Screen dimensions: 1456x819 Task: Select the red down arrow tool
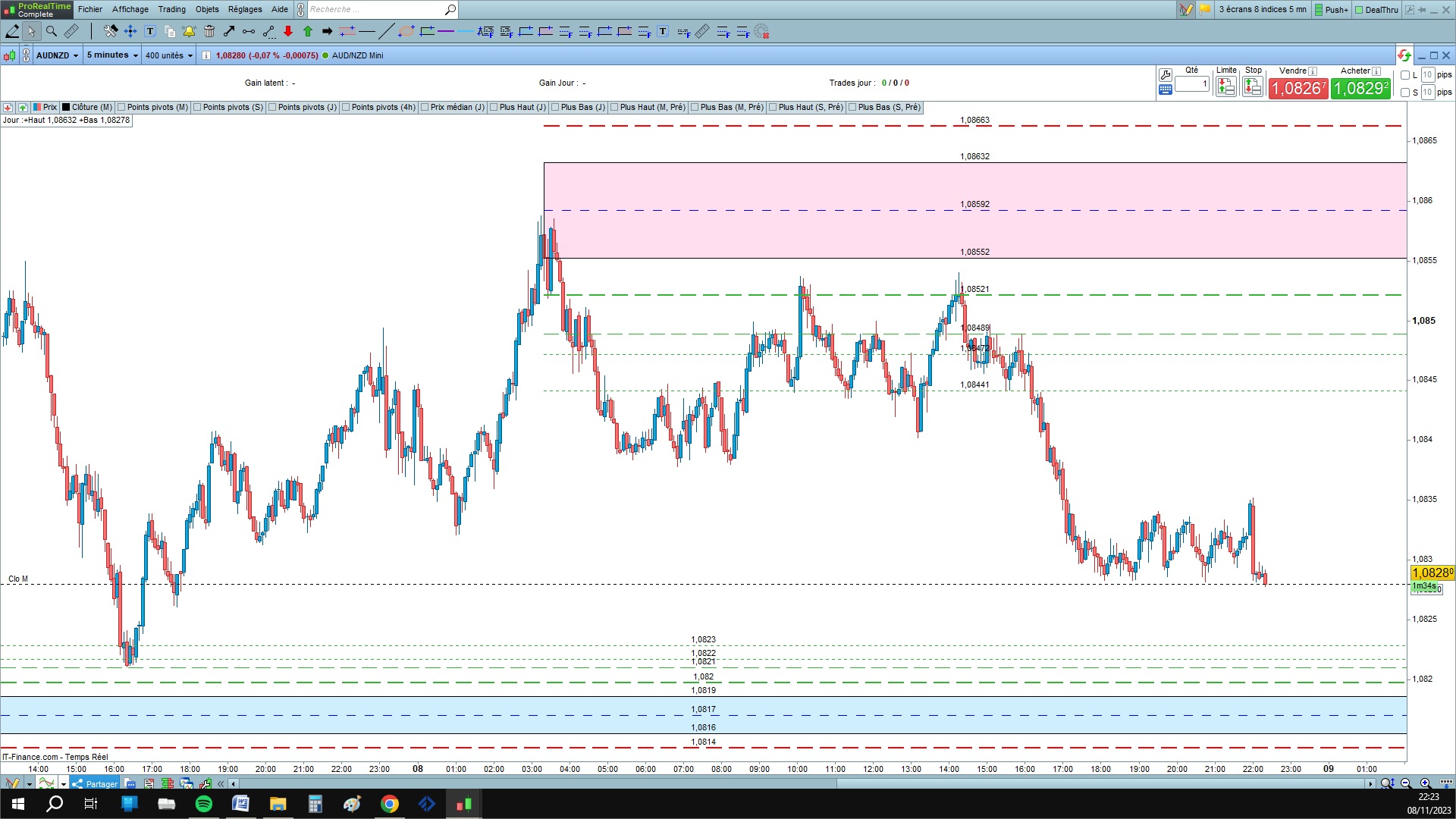(288, 31)
